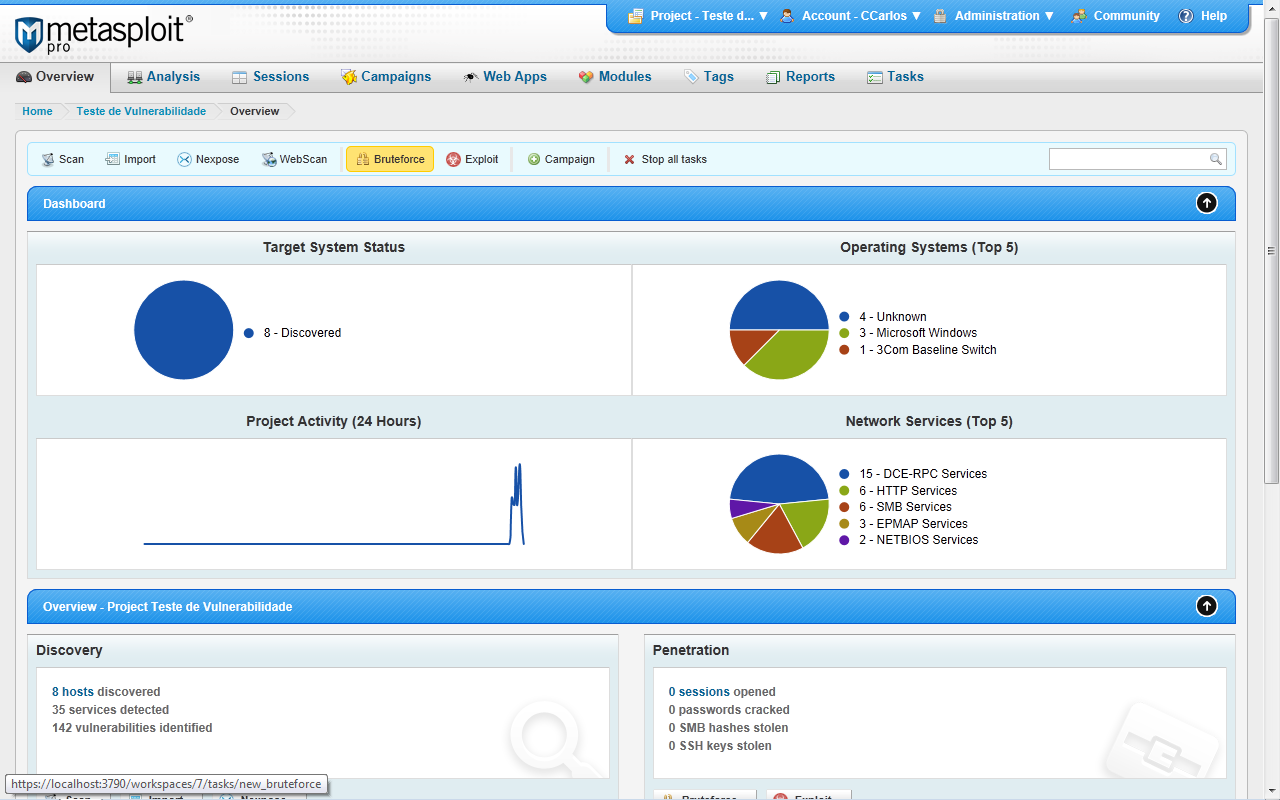Click the Administration icon
The image size is (1280, 800).
click(x=940, y=16)
